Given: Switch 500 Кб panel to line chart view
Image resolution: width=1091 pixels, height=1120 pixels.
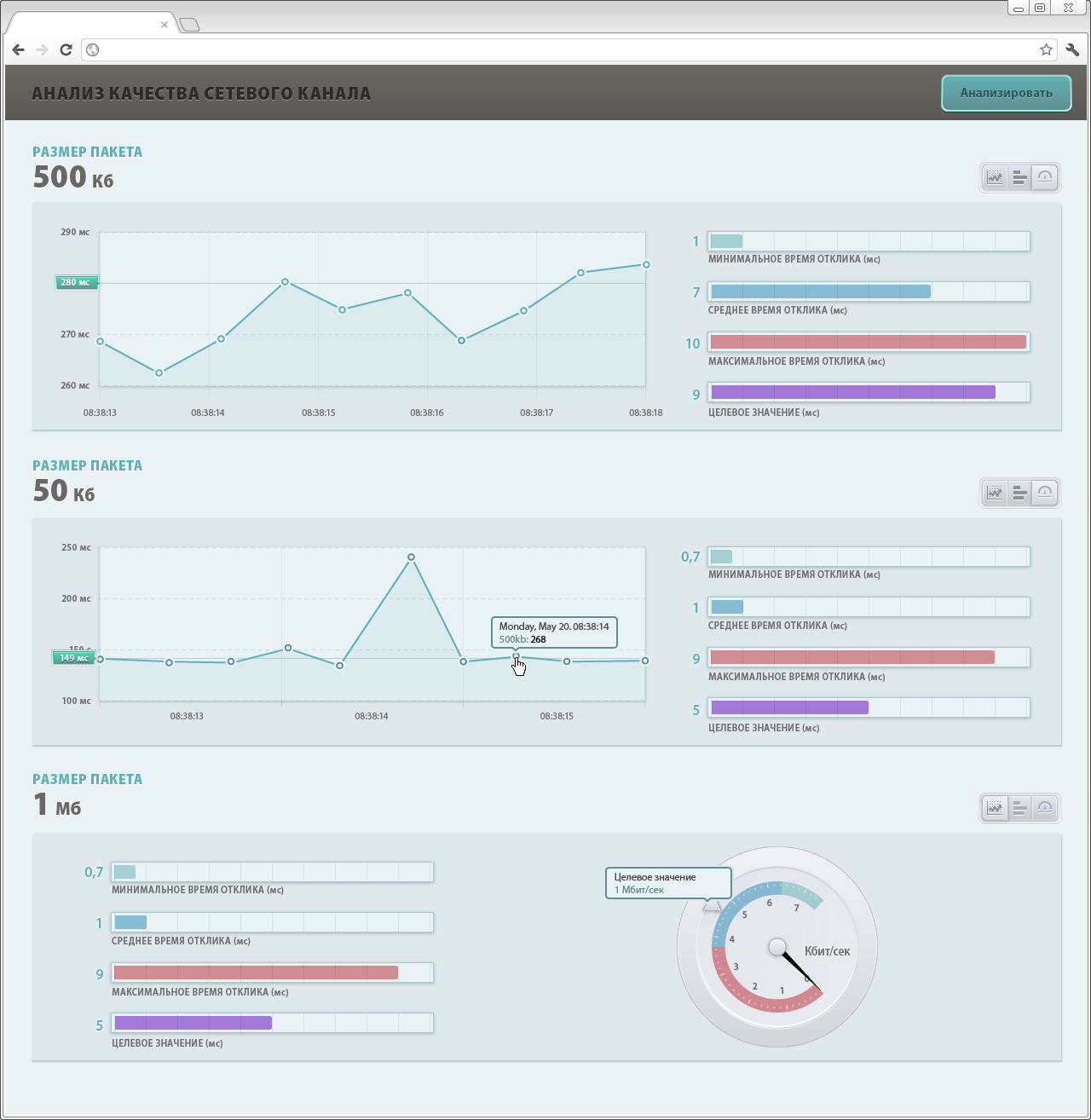Looking at the screenshot, I should tap(995, 177).
